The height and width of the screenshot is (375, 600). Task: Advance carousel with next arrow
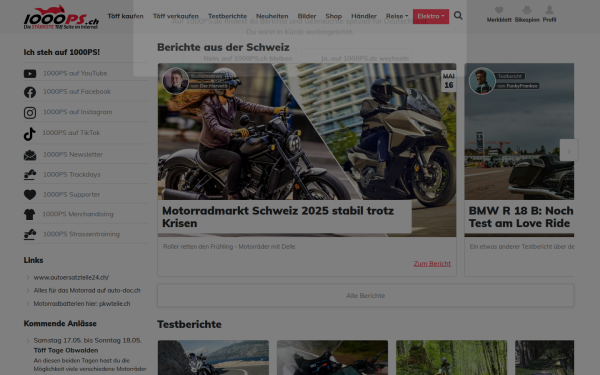pos(569,150)
